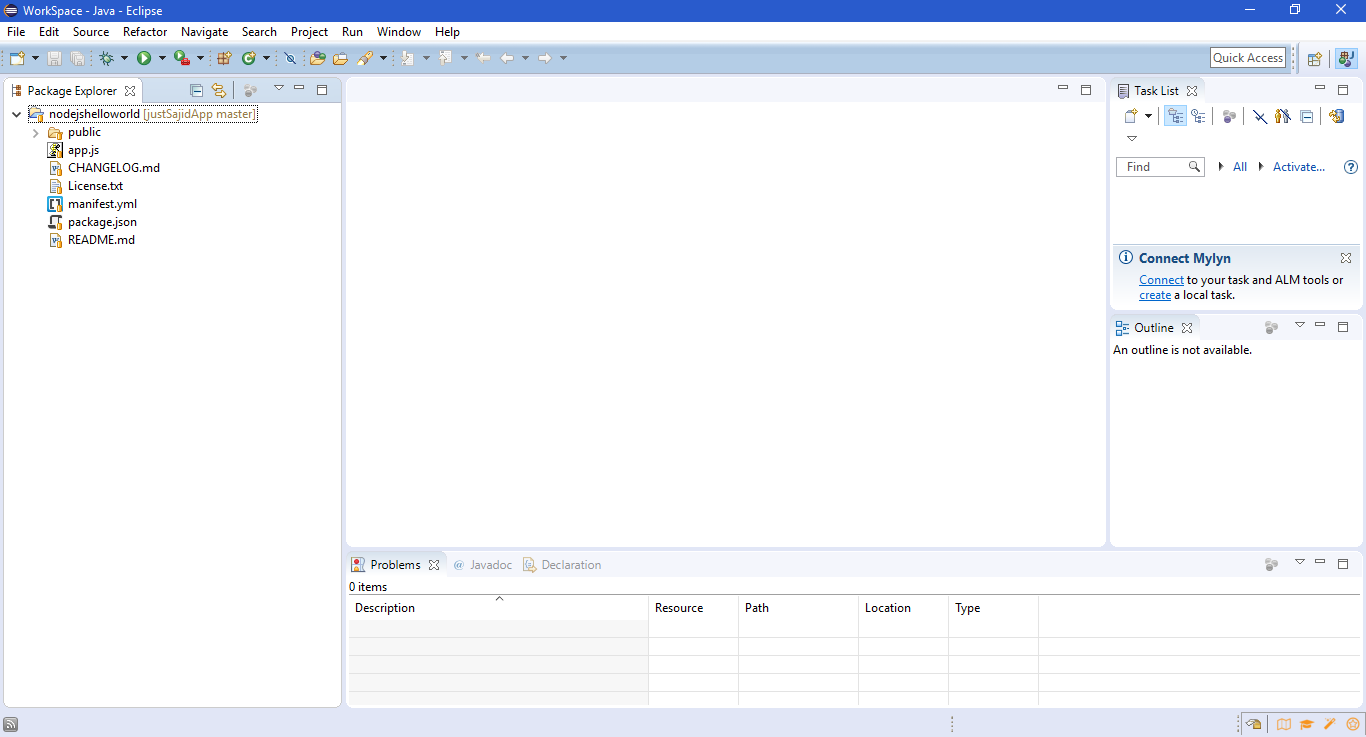Click the Open Perspective icon
Image resolution: width=1366 pixels, height=737 pixels.
1315,59
